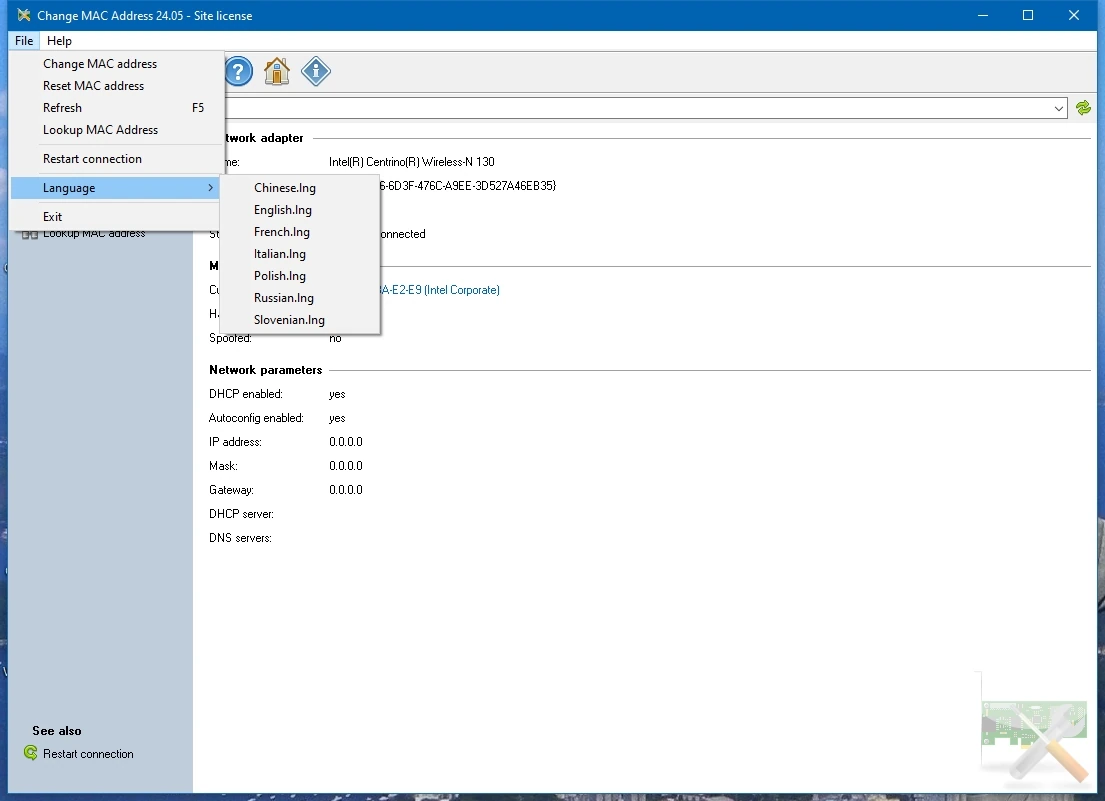Click the Intel Corporate MAC address link

[439, 290]
